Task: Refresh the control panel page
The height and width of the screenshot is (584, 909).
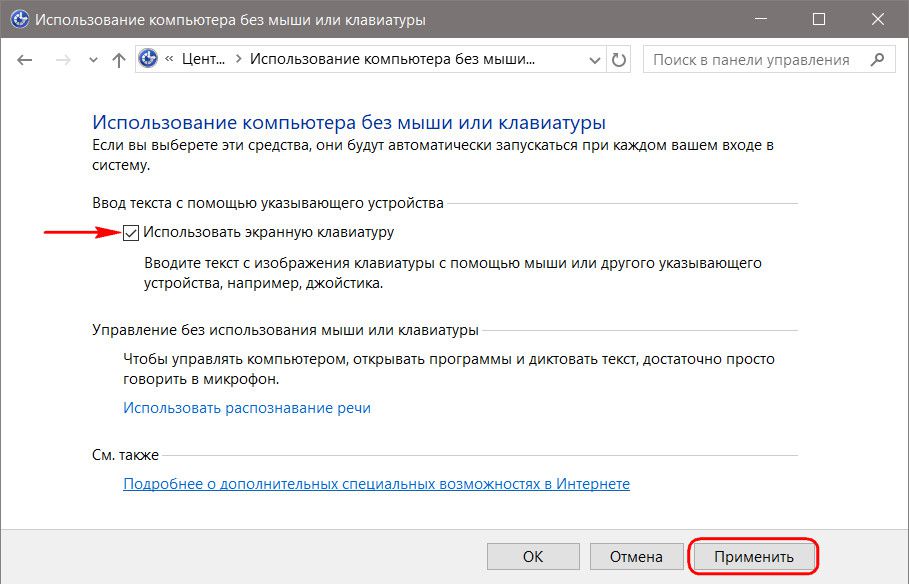Action: [x=619, y=60]
